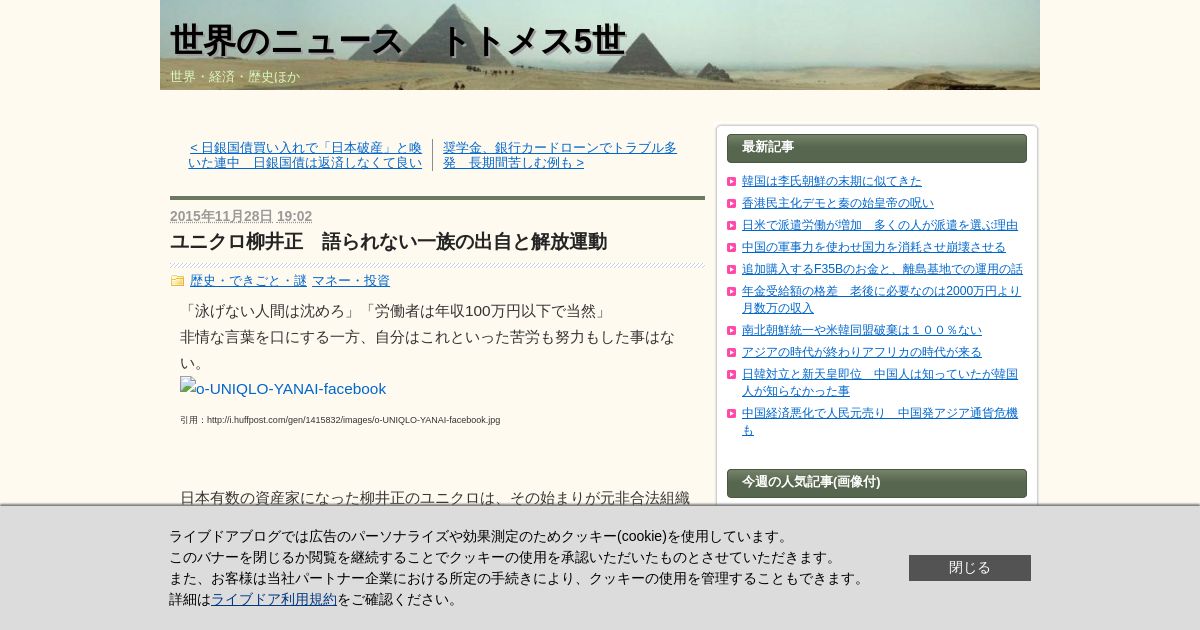The width and height of the screenshot is (1200, 630).
Task: Open category マネー・投資
Action: pyautogui.click(x=351, y=281)
